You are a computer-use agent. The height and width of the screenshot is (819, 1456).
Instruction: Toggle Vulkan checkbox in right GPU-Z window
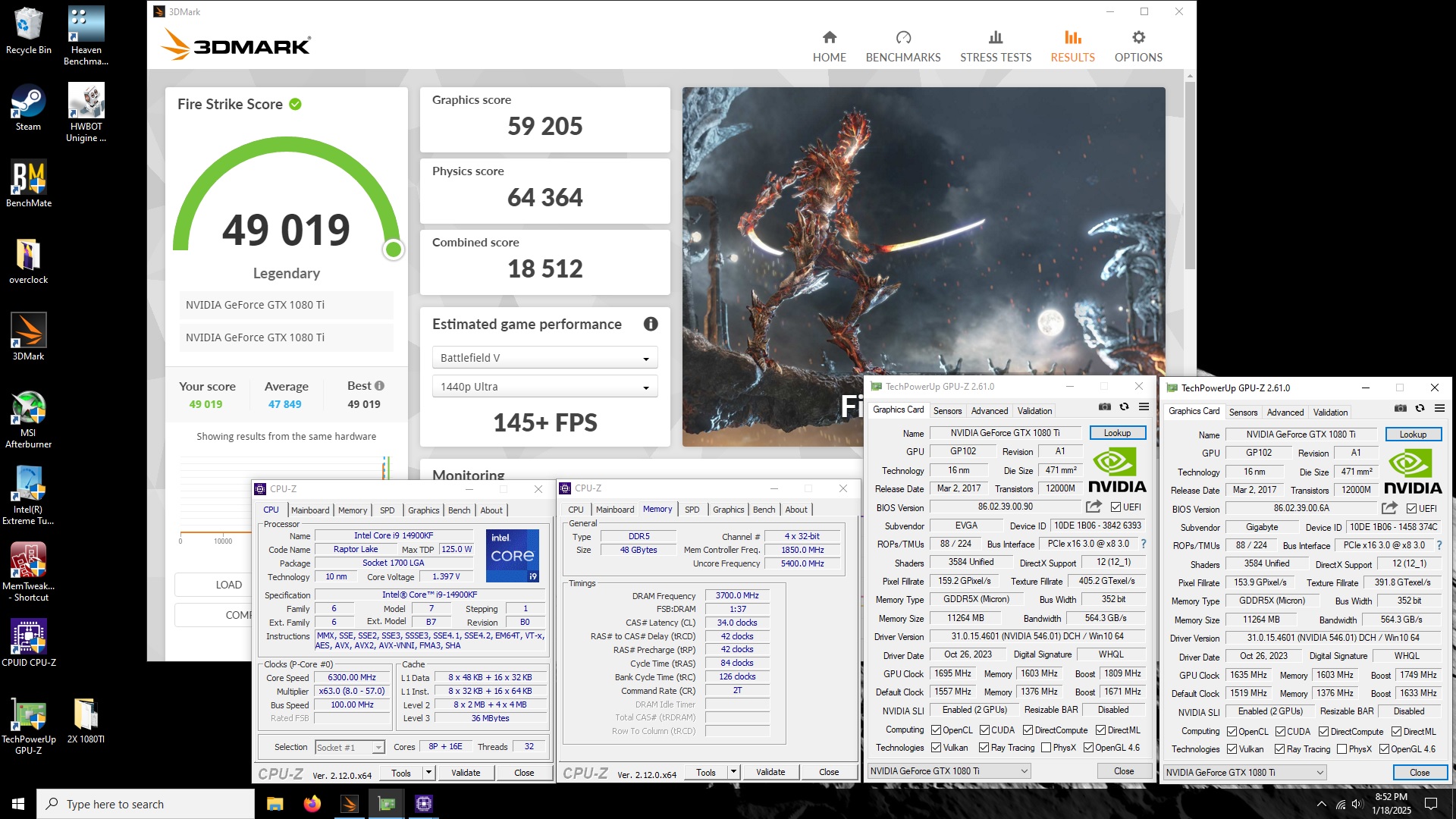coord(1232,749)
